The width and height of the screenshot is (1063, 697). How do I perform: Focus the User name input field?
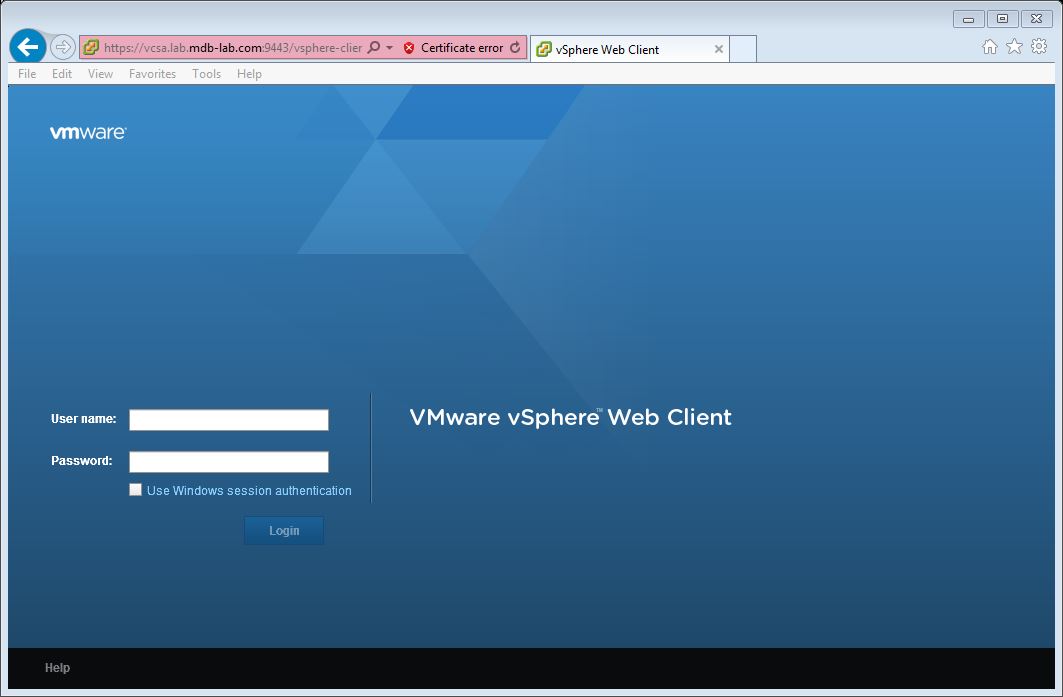229,420
